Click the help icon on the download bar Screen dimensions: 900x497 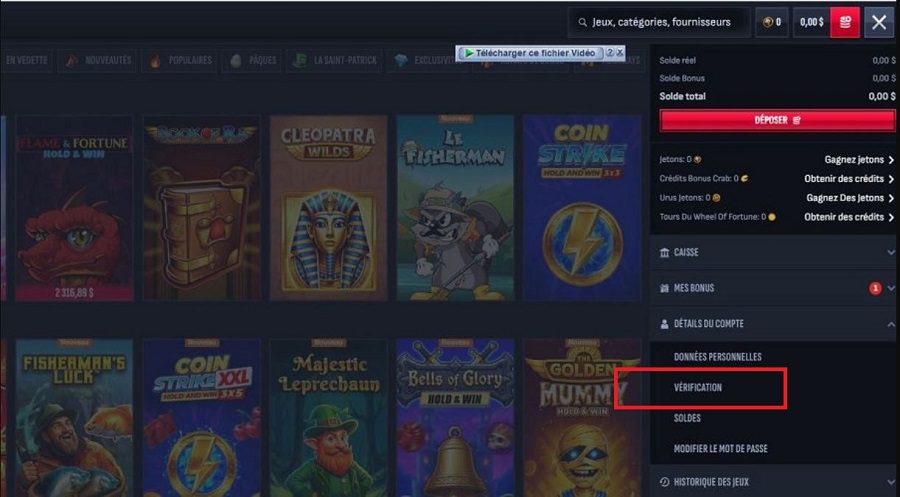tap(610, 52)
